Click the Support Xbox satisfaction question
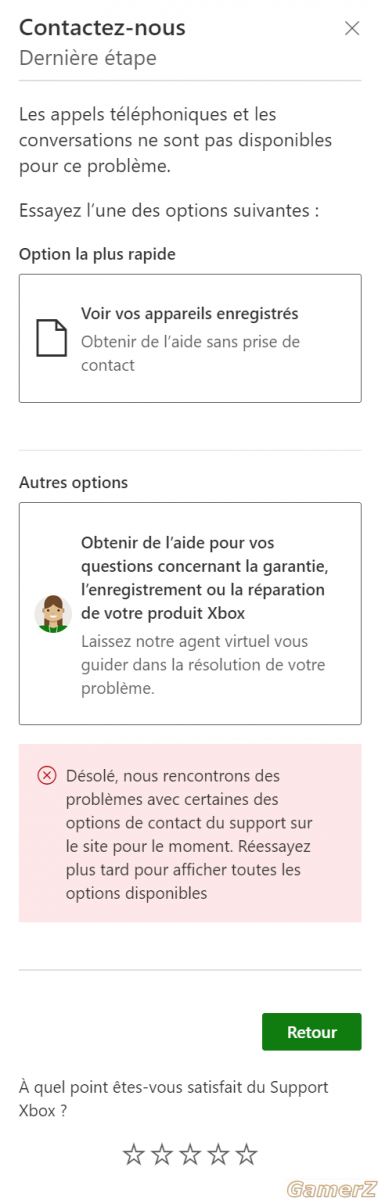The image size is (378, 1200). tap(174, 1098)
